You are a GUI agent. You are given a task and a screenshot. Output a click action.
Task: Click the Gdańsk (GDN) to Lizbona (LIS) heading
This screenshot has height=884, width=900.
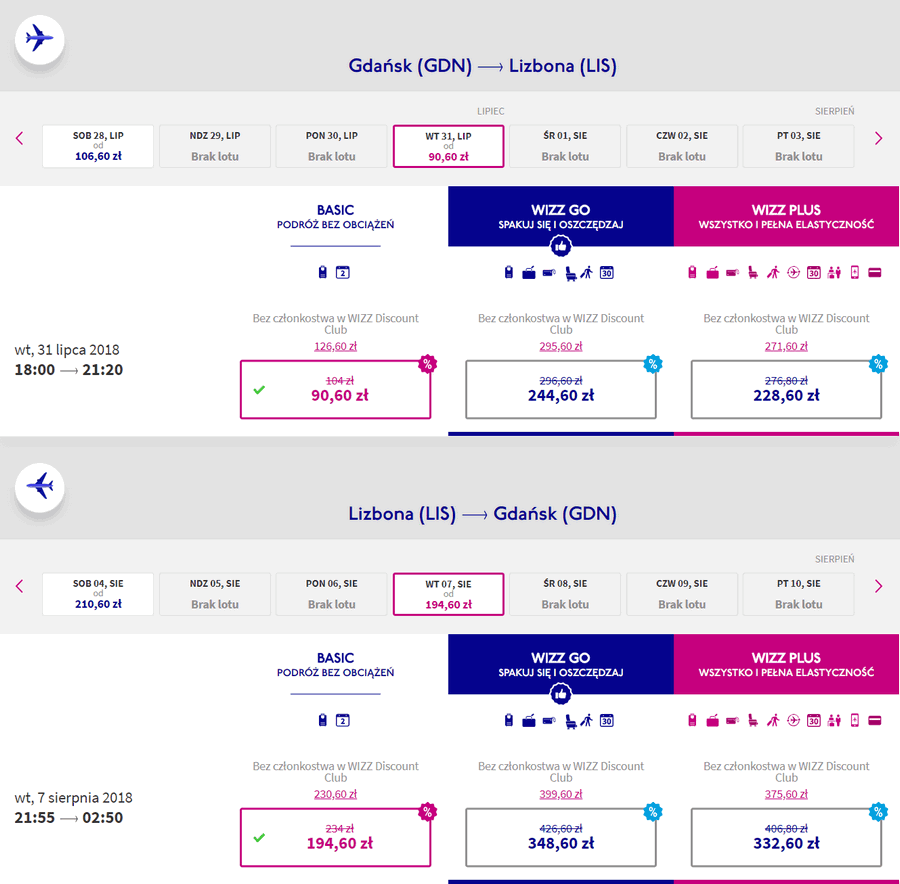click(482, 66)
